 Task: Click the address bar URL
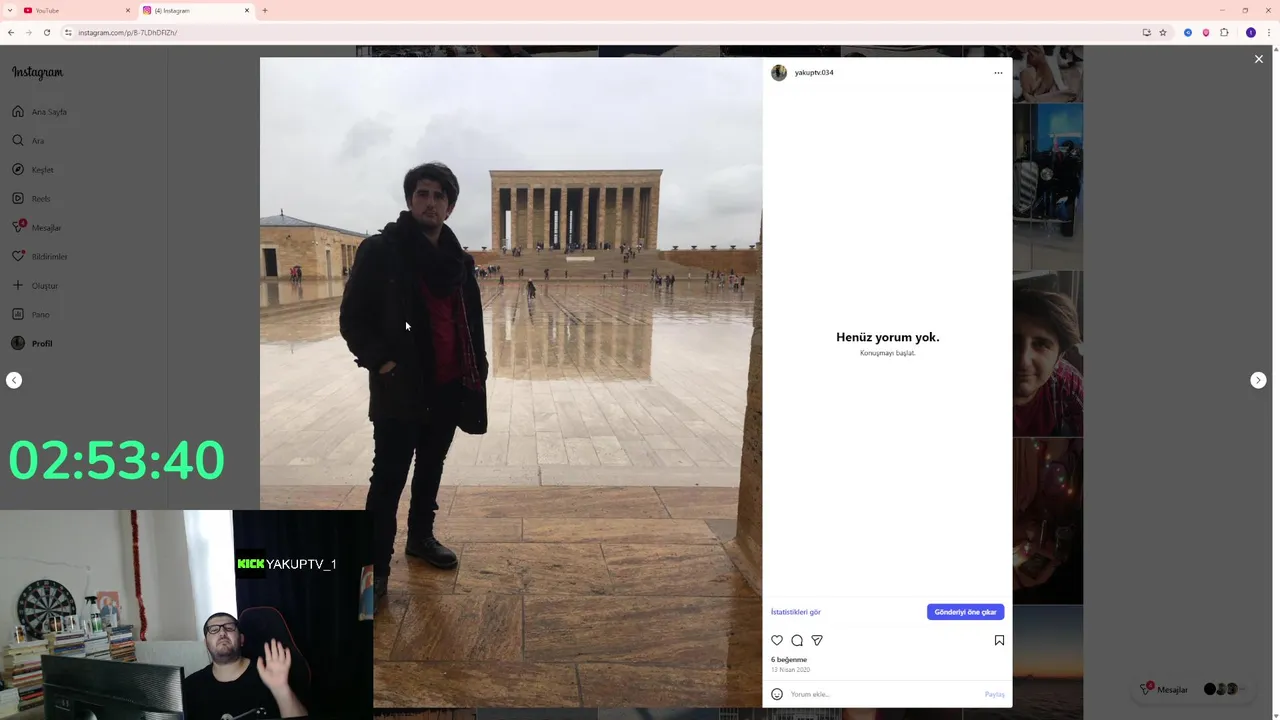pos(128,32)
